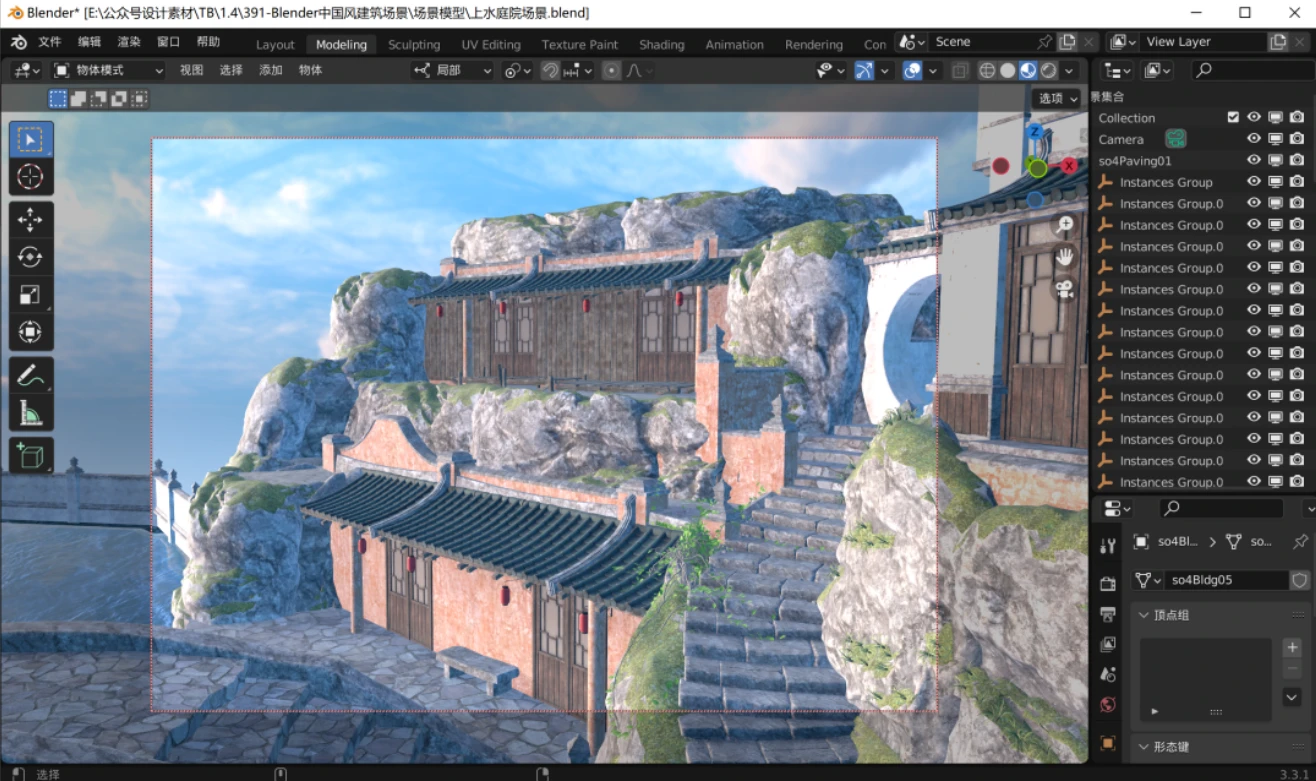Screen dimensions: 1316x781
Task: Select the Tweak/Select Box tool
Action: 31,141
